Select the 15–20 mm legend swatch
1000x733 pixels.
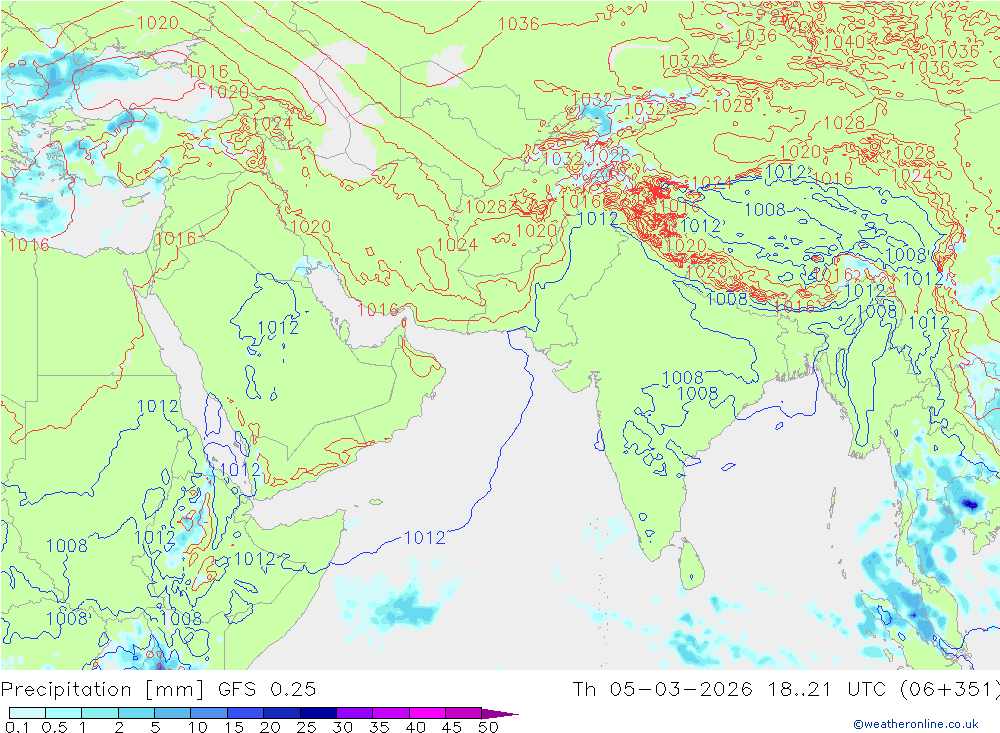click(x=246, y=713)
